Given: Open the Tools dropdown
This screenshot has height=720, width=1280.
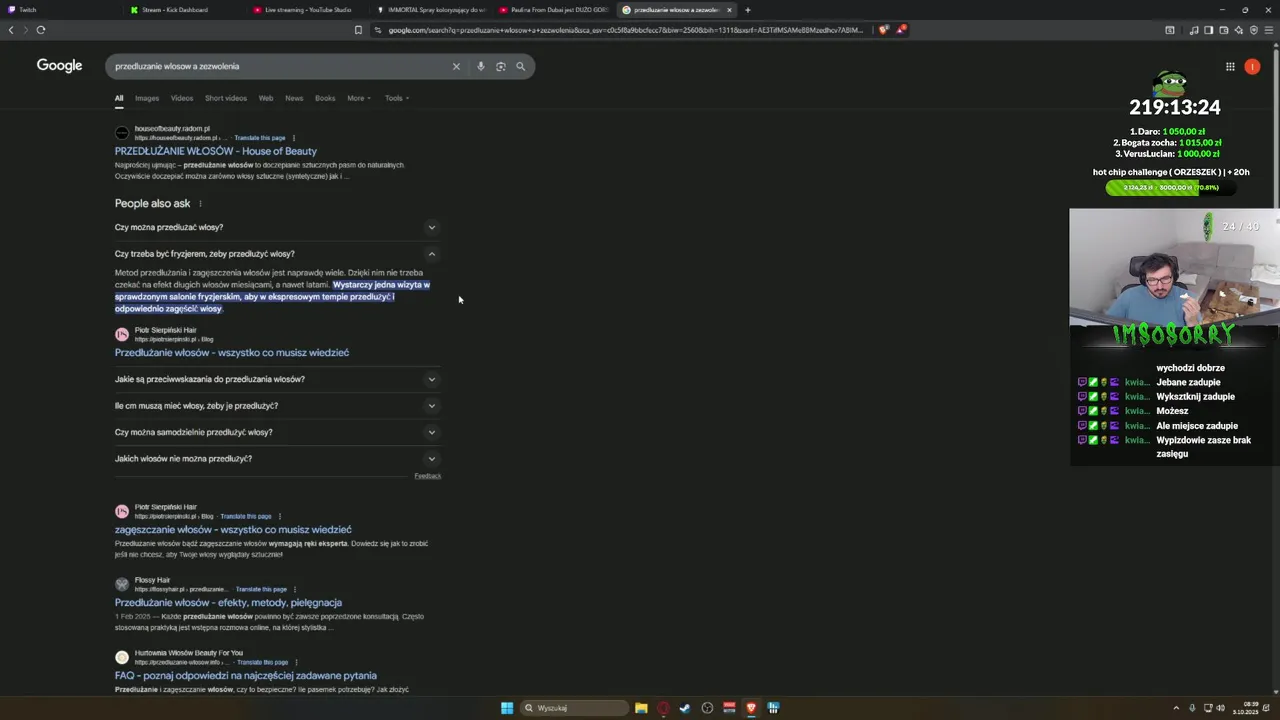Looking at the screenshot, I should tap(397, 98).
